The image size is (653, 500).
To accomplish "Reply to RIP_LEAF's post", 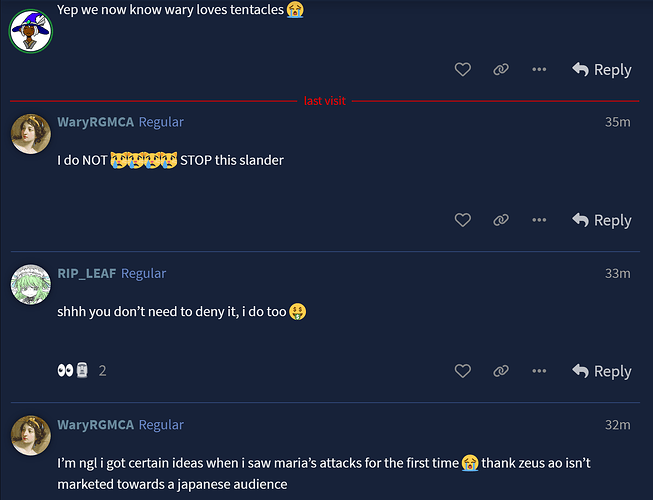I will click(x=601, y=371).
